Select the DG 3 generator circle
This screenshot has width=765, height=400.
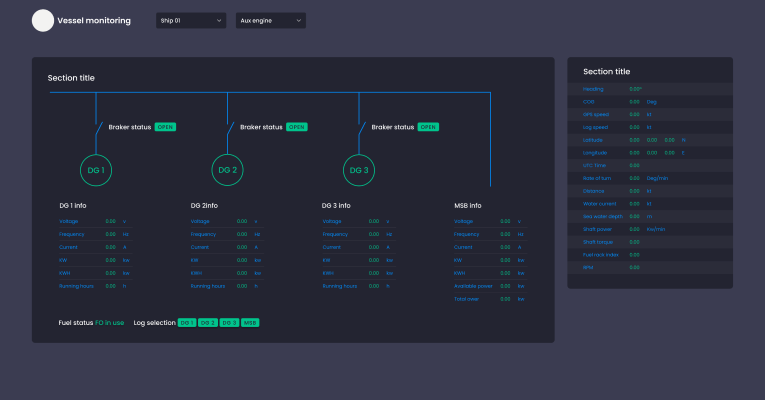click(359, 170)
